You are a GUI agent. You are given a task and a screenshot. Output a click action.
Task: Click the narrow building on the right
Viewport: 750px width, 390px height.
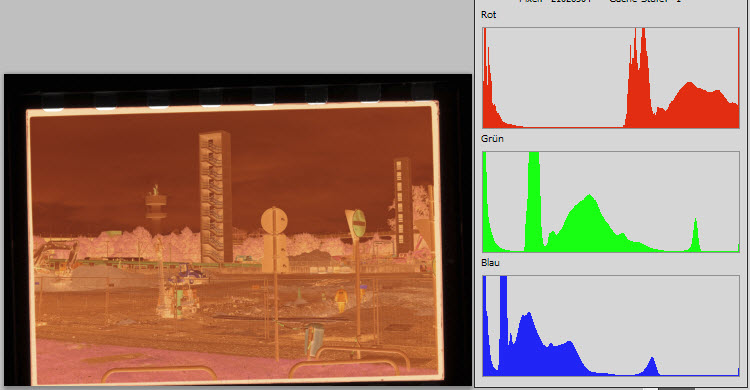[x=403, y=206]
